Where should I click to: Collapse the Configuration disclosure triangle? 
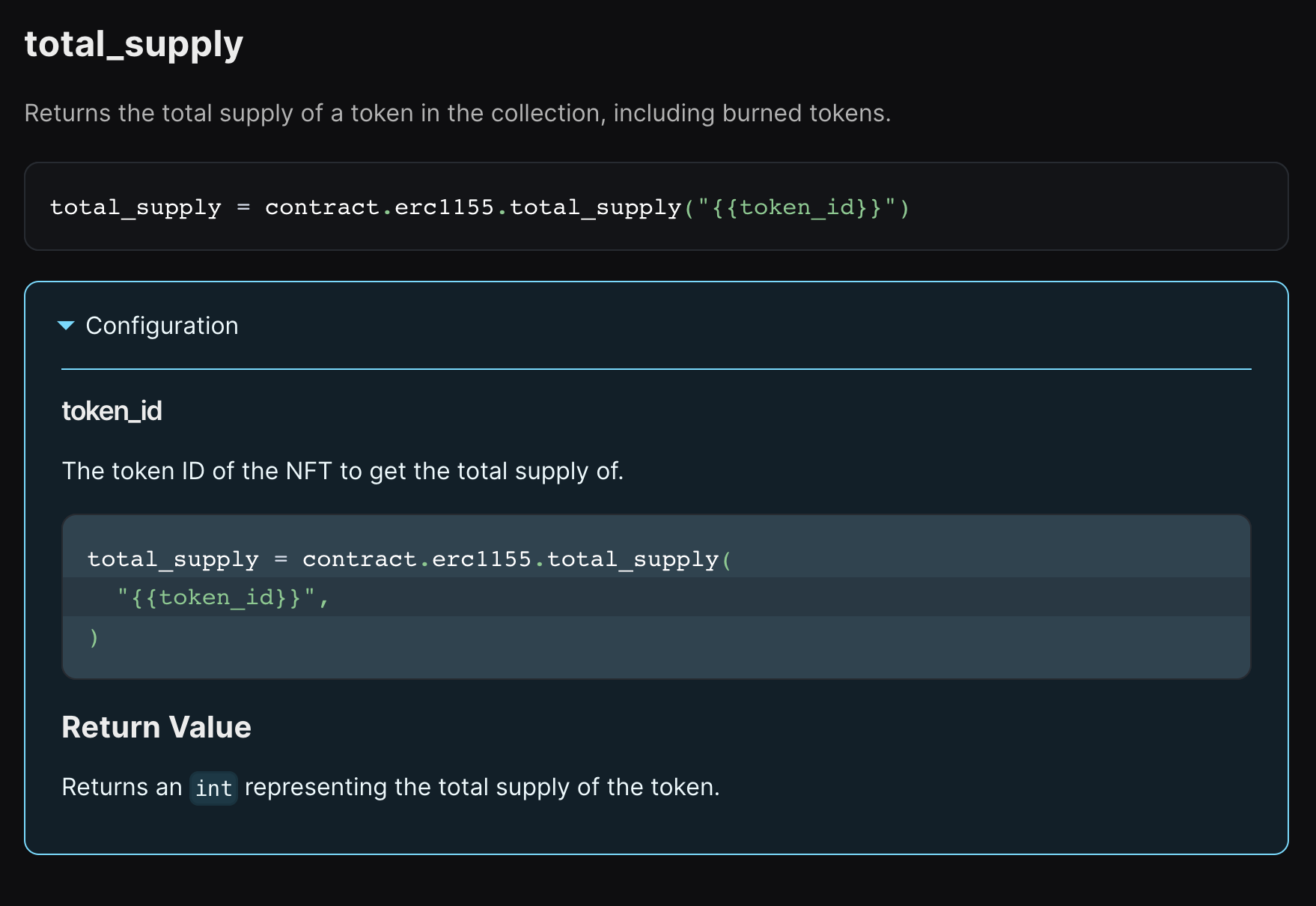tap(66, 326)
